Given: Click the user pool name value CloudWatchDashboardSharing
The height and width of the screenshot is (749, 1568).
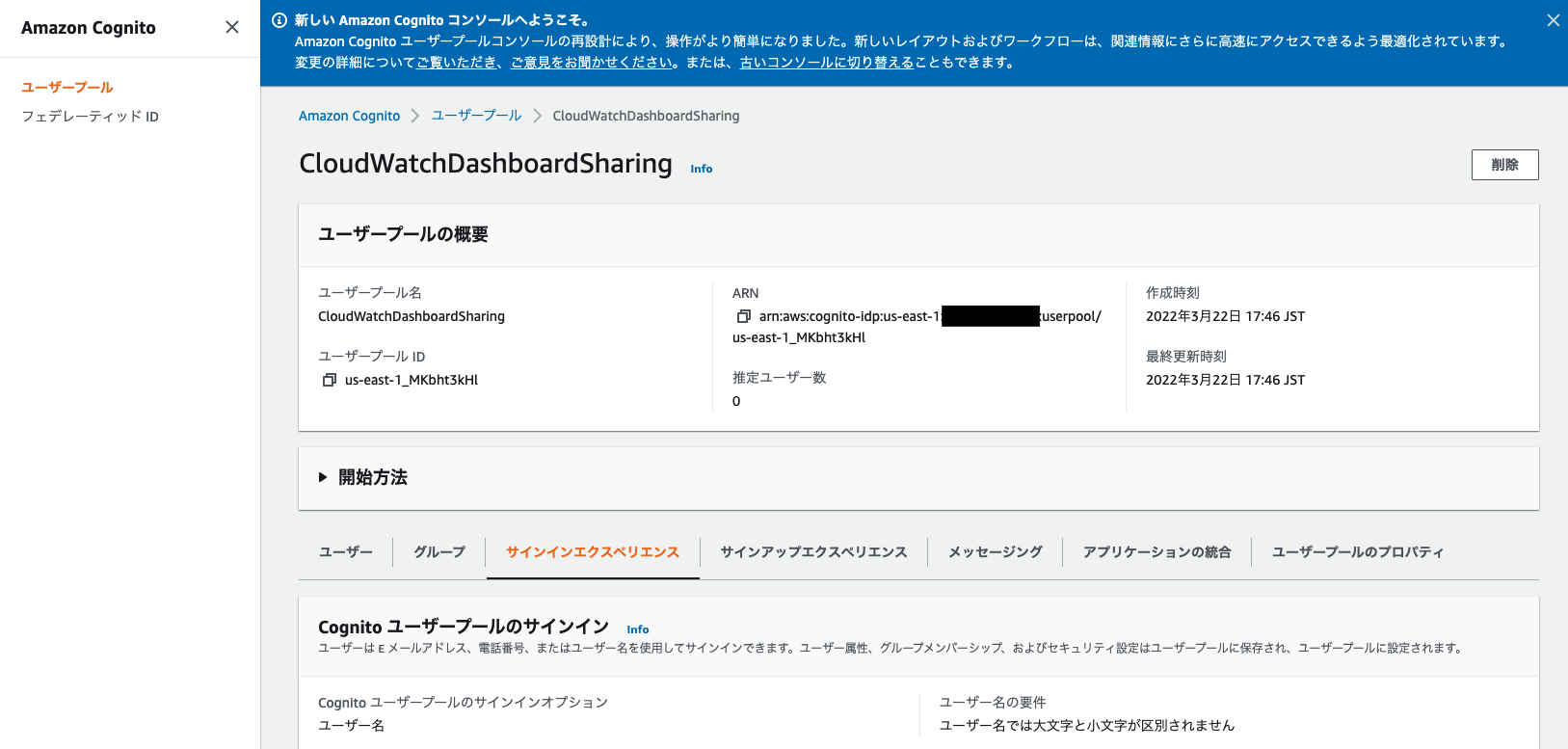Looking at the screenshot, I should point(412,316).
